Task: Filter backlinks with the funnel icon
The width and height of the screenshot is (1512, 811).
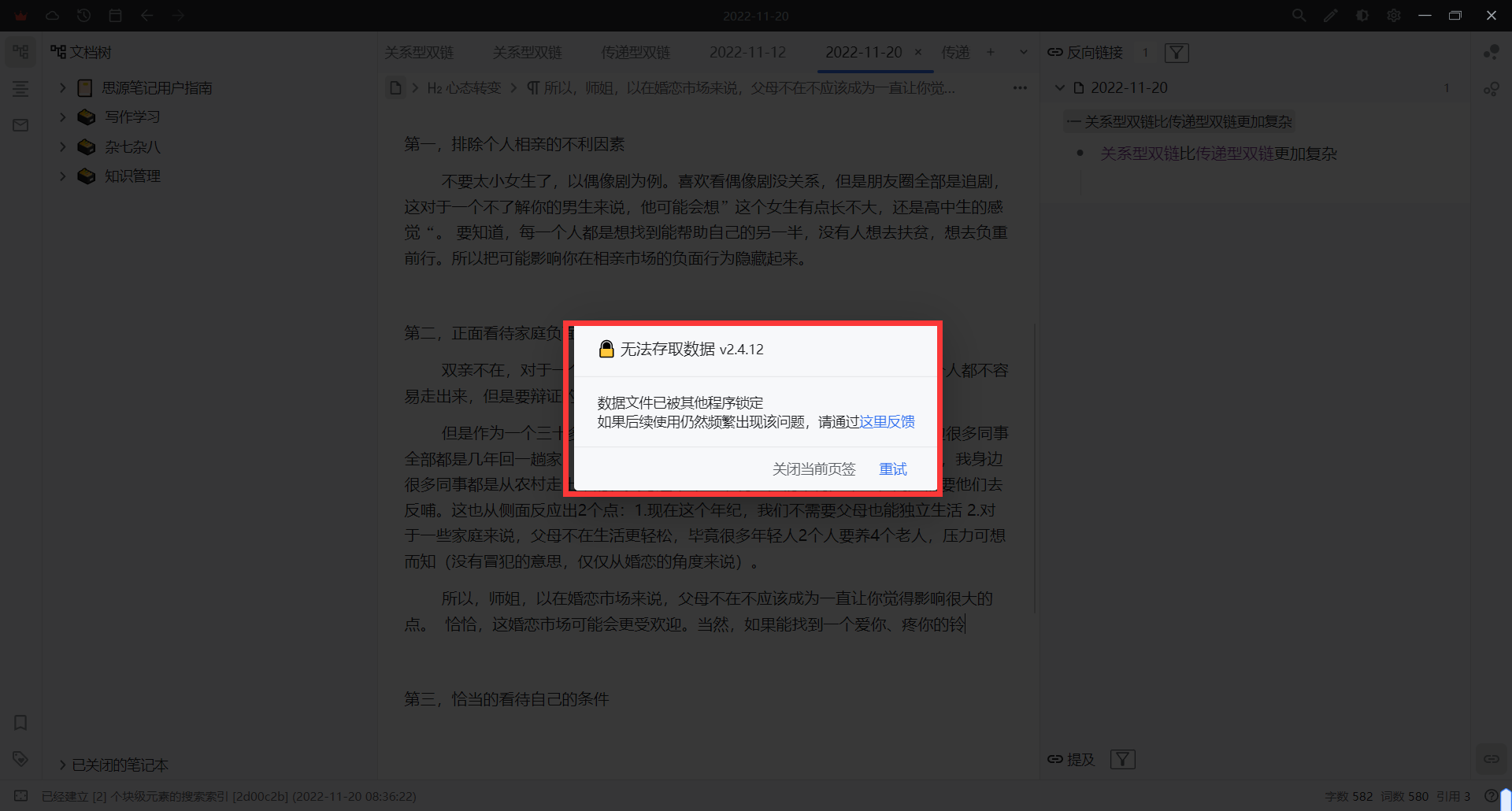Action: coord(1177,53)
